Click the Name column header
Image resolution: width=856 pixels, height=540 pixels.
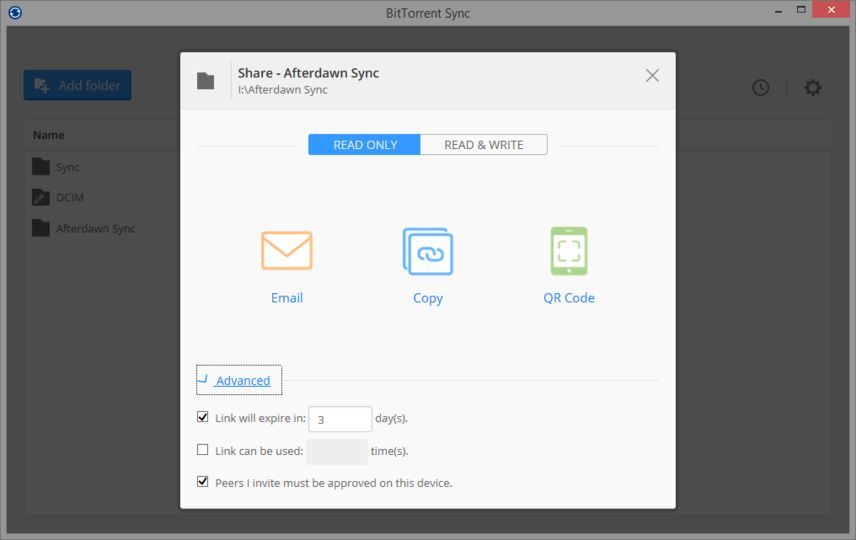coord(49,135)
